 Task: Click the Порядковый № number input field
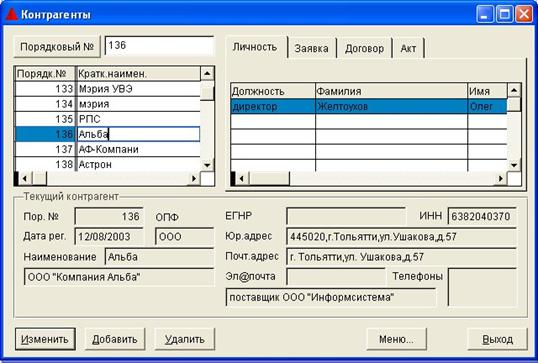(159, 46)
